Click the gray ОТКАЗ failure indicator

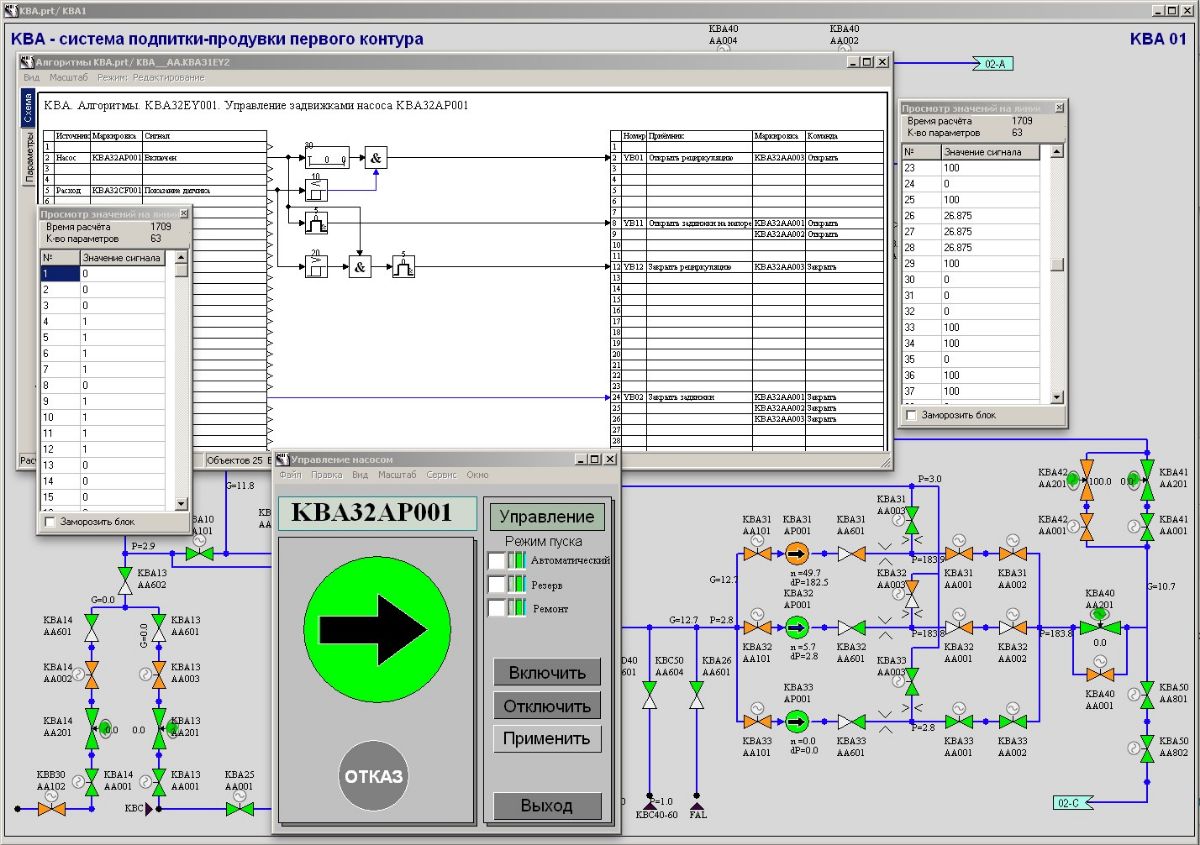coord(374,776)
